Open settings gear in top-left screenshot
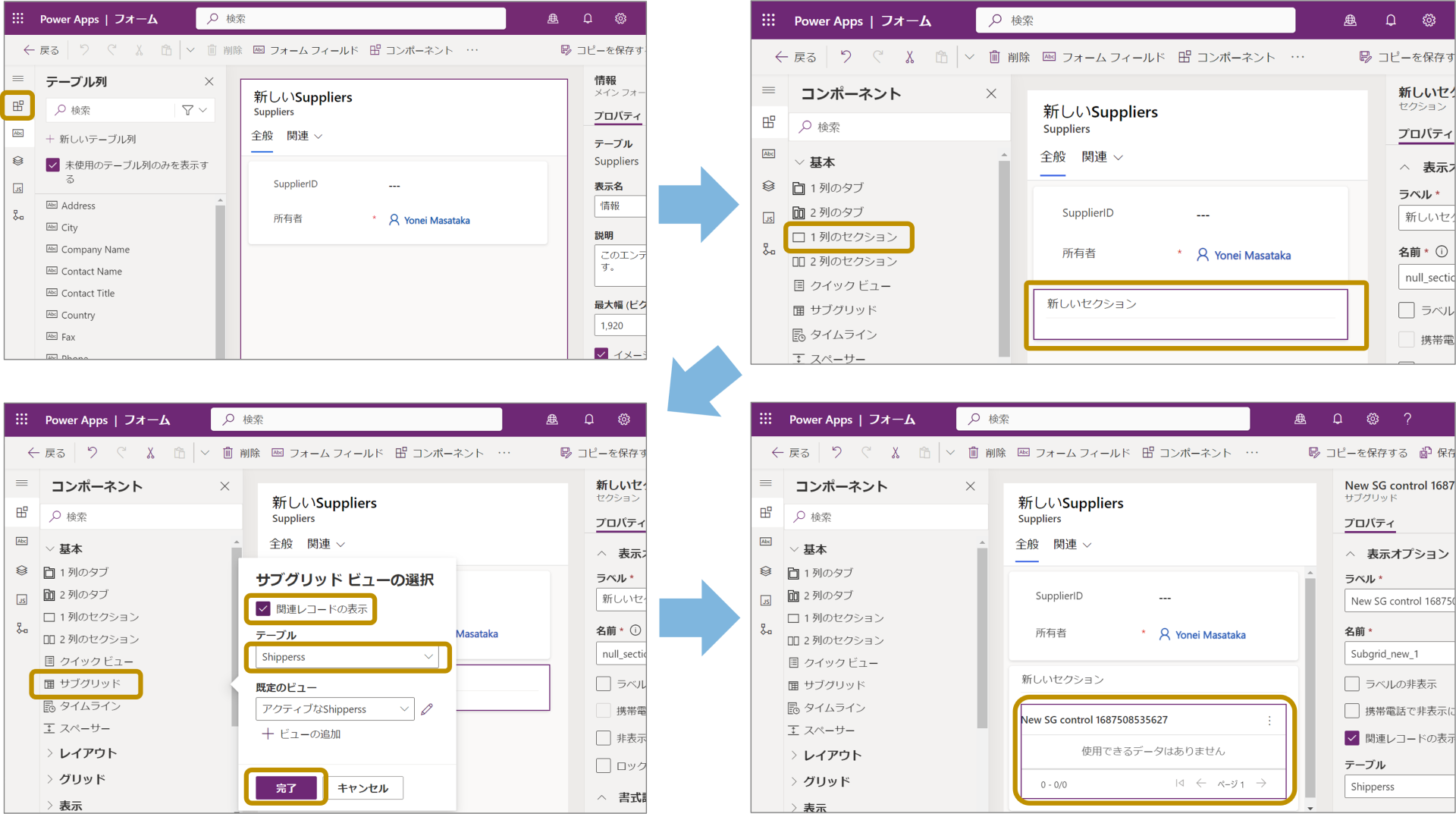Image resolution: width=1456 pixels, height=814 pixels. coord(620,18)
